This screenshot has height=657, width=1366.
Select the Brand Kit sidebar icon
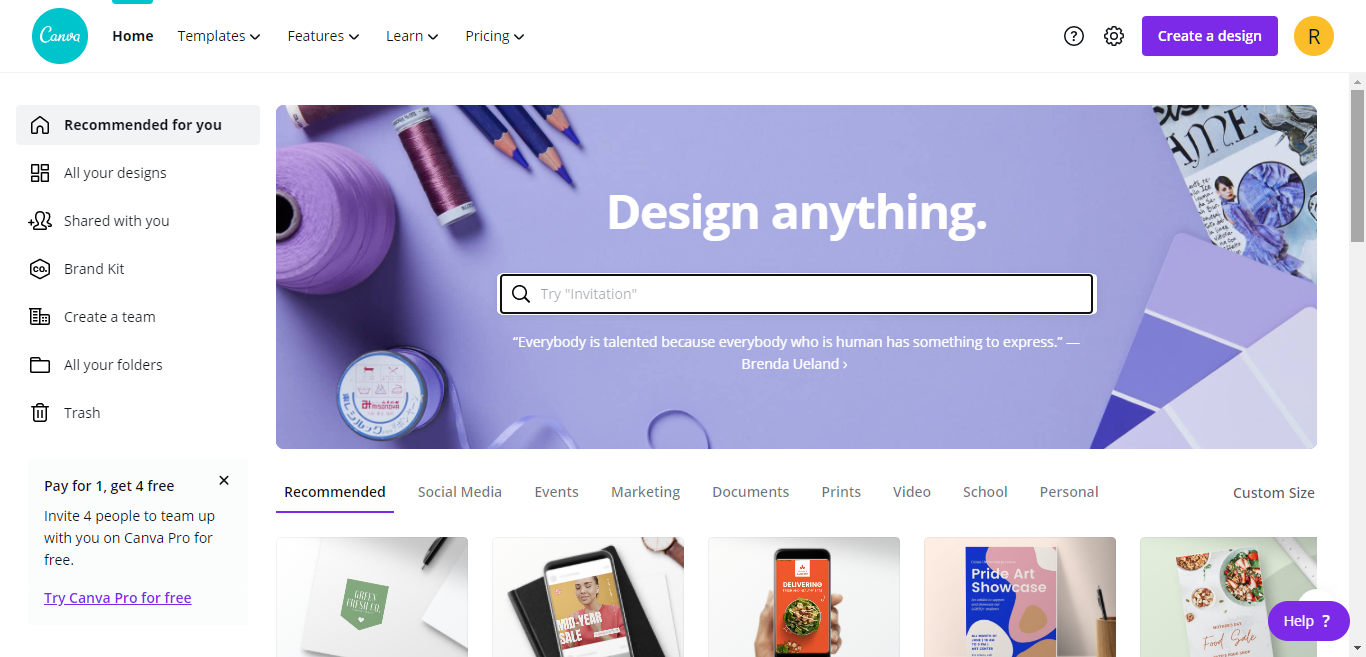[x=40, y=269]
